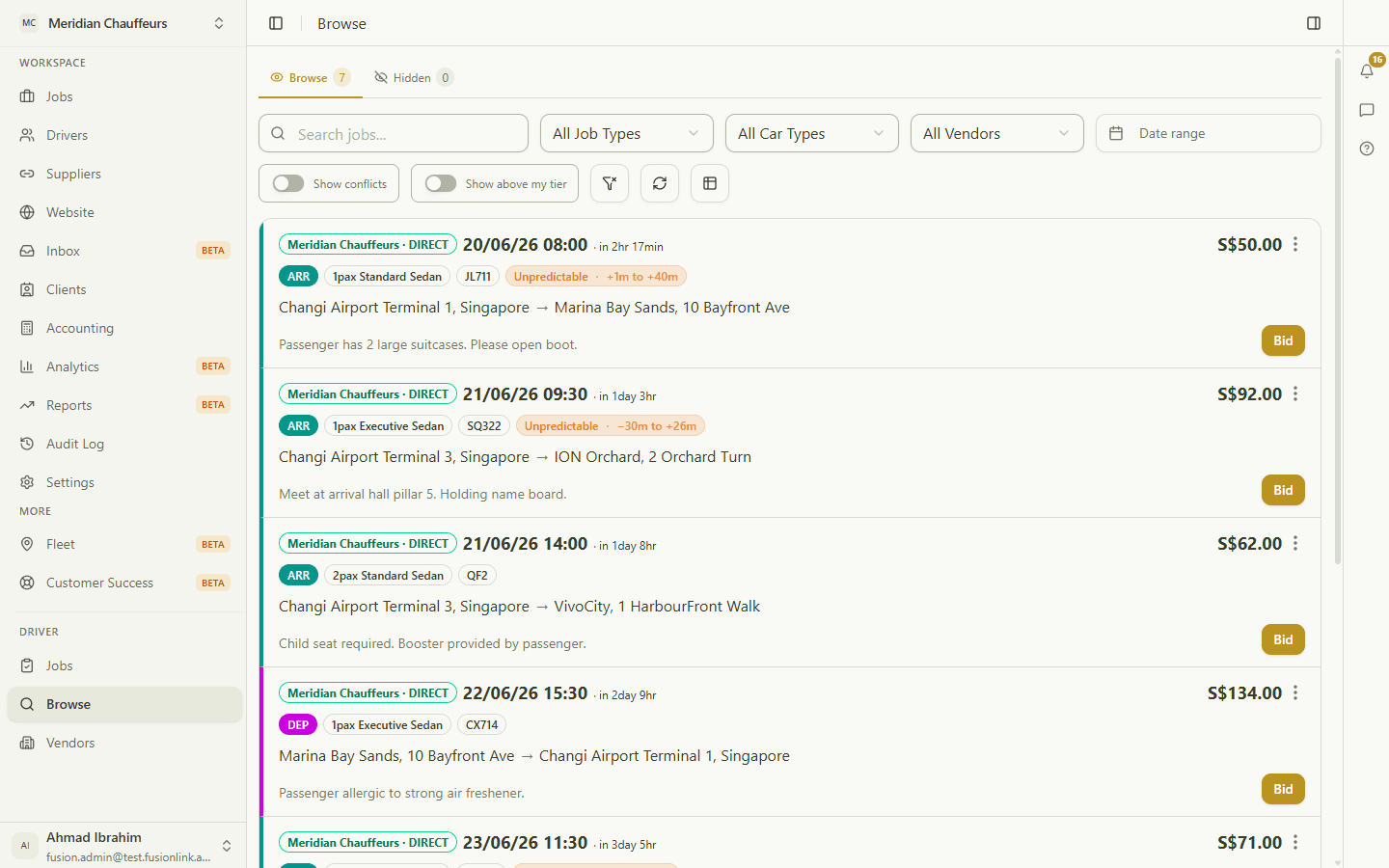Image resolution: width=1389 pixels, height=868 pixels.
Task: Click the 2pax Standard Sedan tag
Action: (x=388, y=576)
